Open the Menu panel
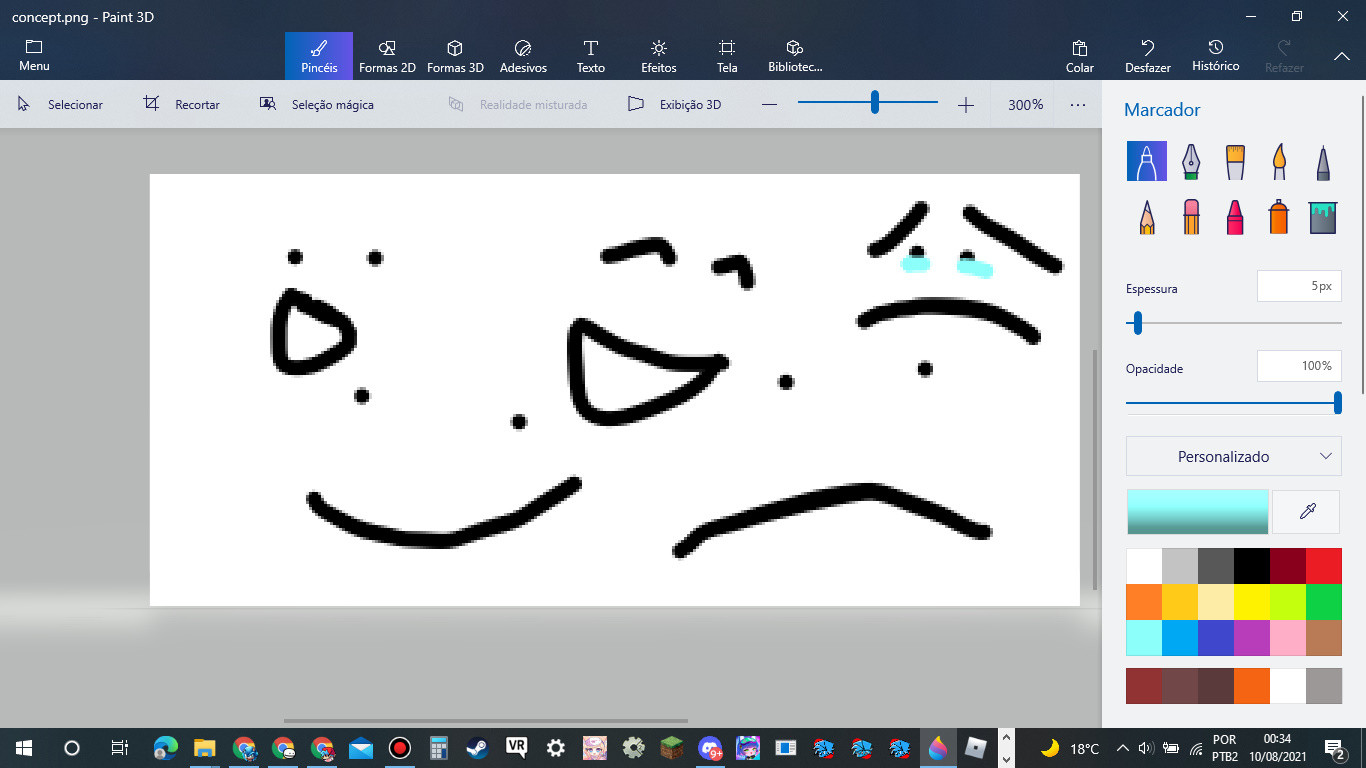This screenshot has width=1366, height=768. coord(33,55)
